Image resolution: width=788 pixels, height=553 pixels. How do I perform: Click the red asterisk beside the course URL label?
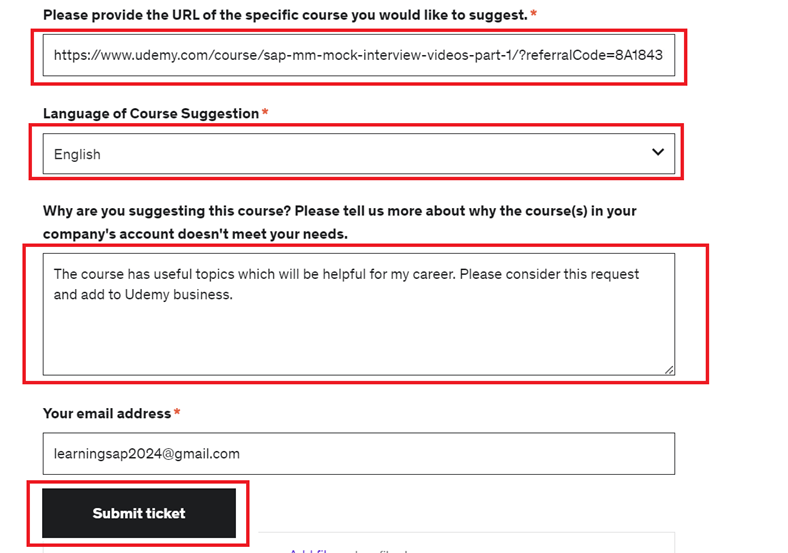pyautogui.click(x=534, y=15)
